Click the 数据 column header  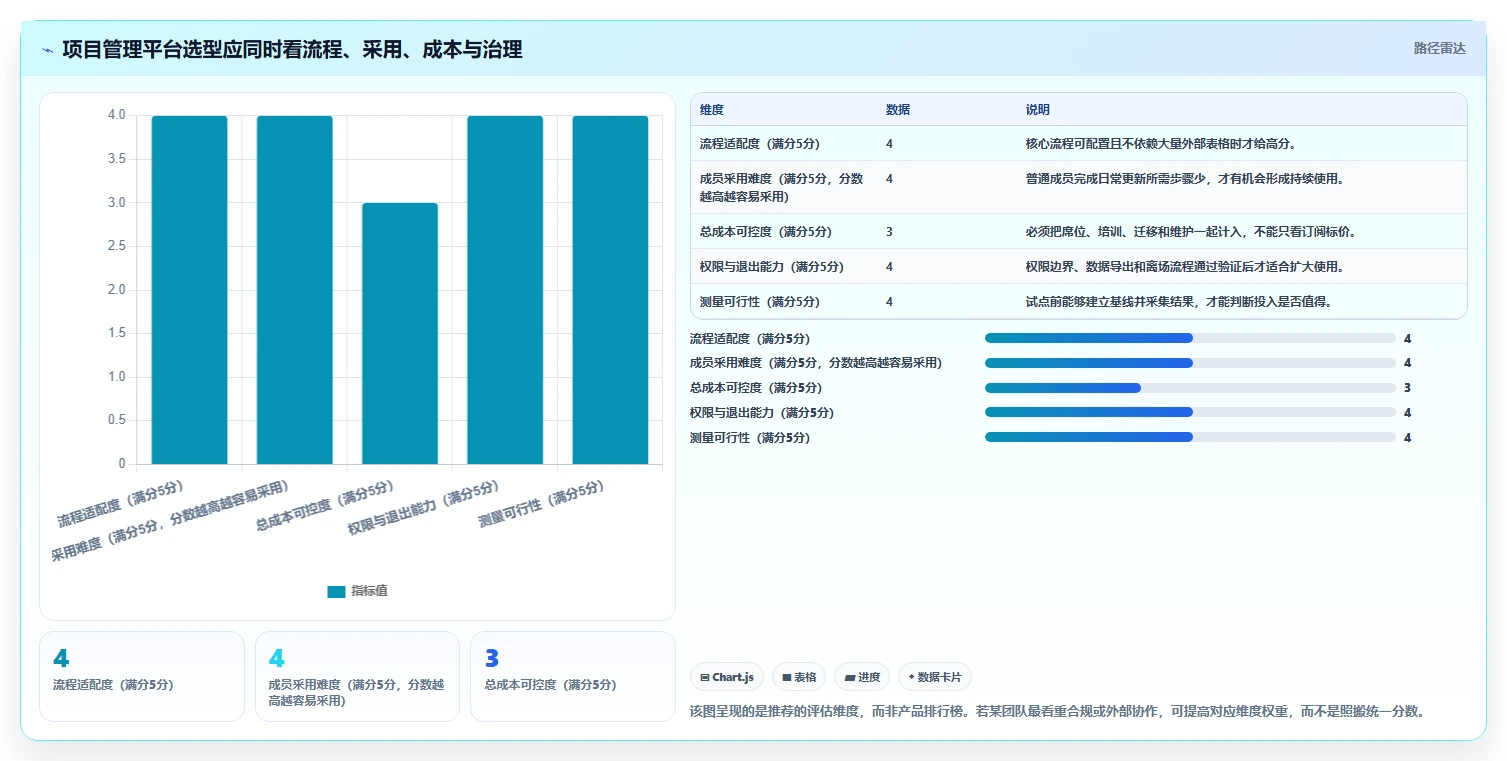pos(898,110)
